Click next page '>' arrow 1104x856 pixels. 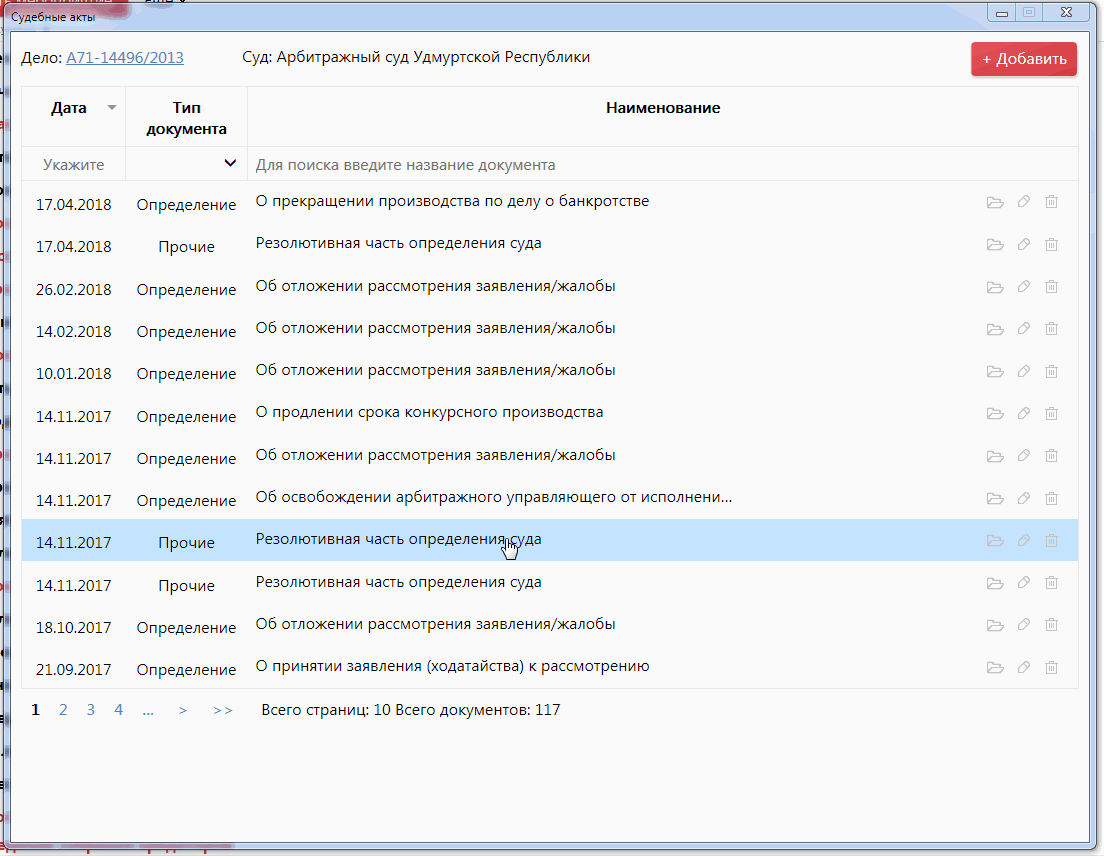pos(182,710)
